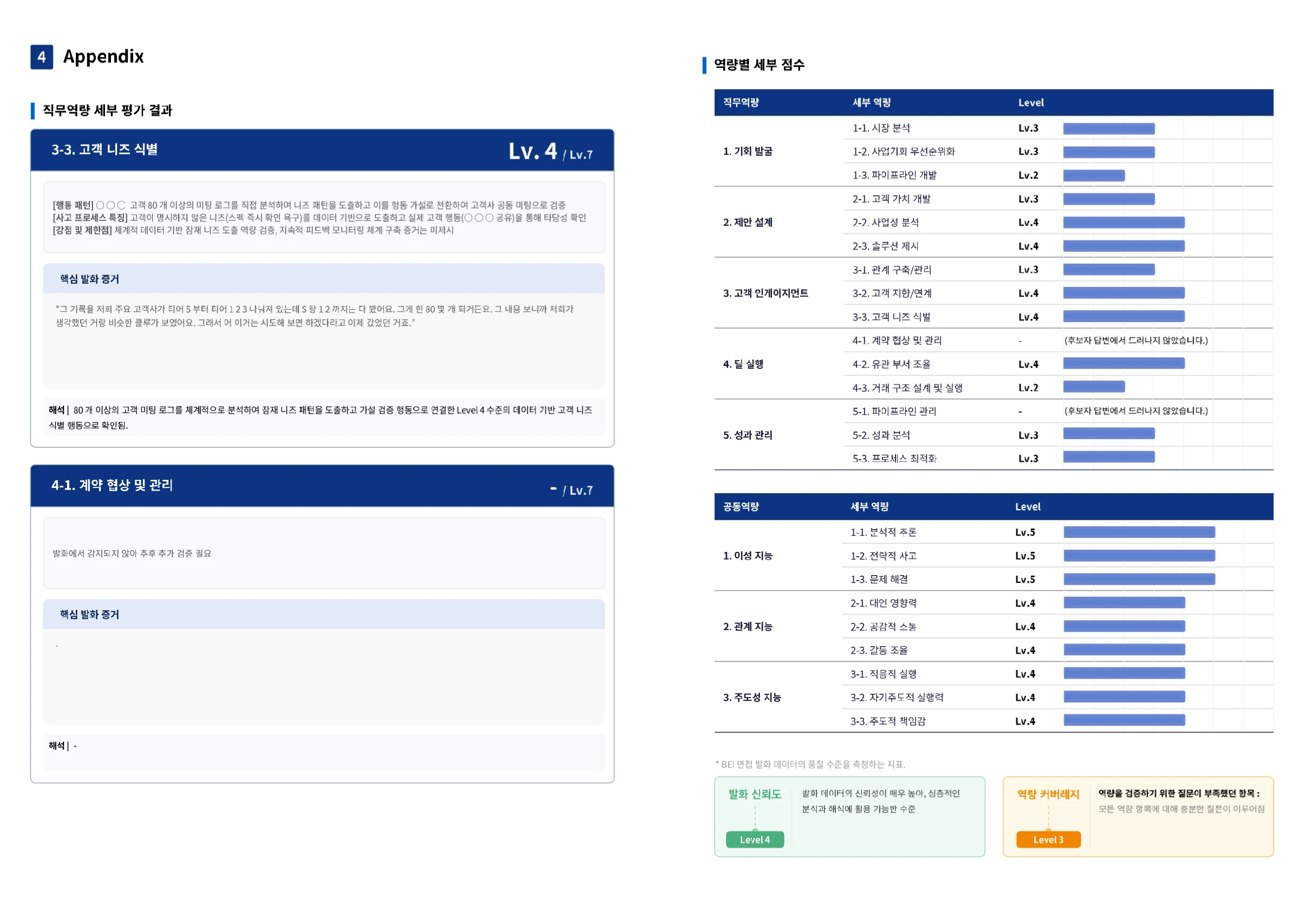Click the 3. 고객 인게이지먼트 category row
This screenshot has height=912, width=1316.
[x=765, y=293]
